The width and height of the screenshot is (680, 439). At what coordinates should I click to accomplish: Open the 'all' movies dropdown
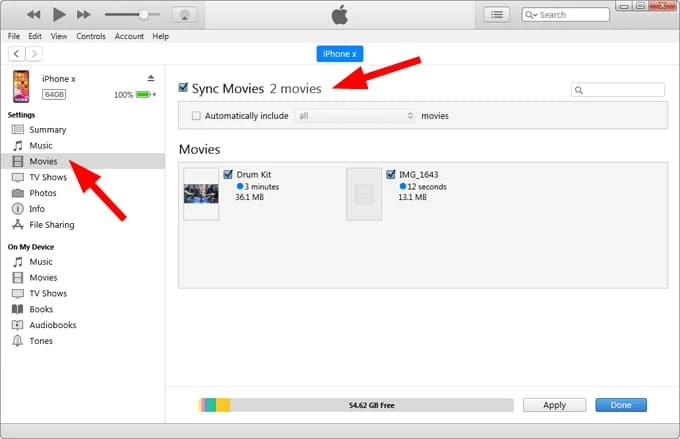pos(355,116)
